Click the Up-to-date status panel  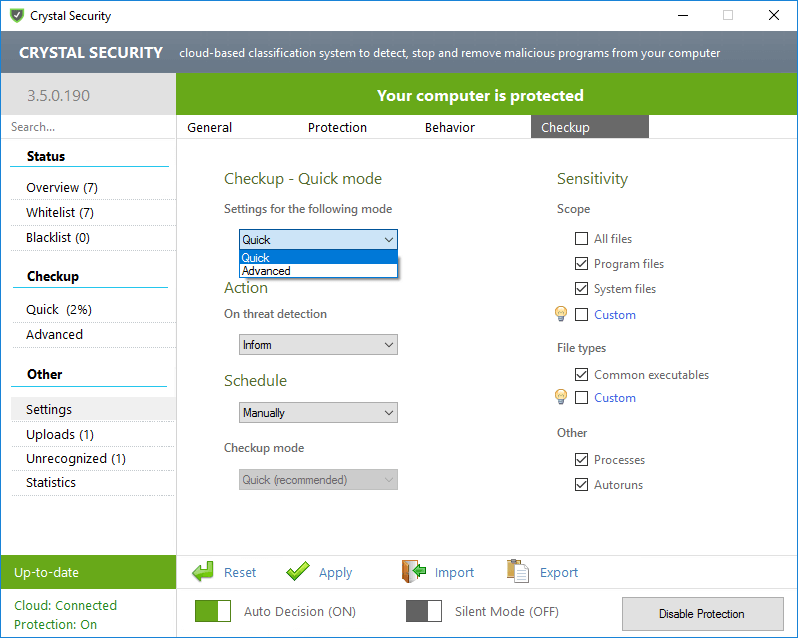pos(89,572)
